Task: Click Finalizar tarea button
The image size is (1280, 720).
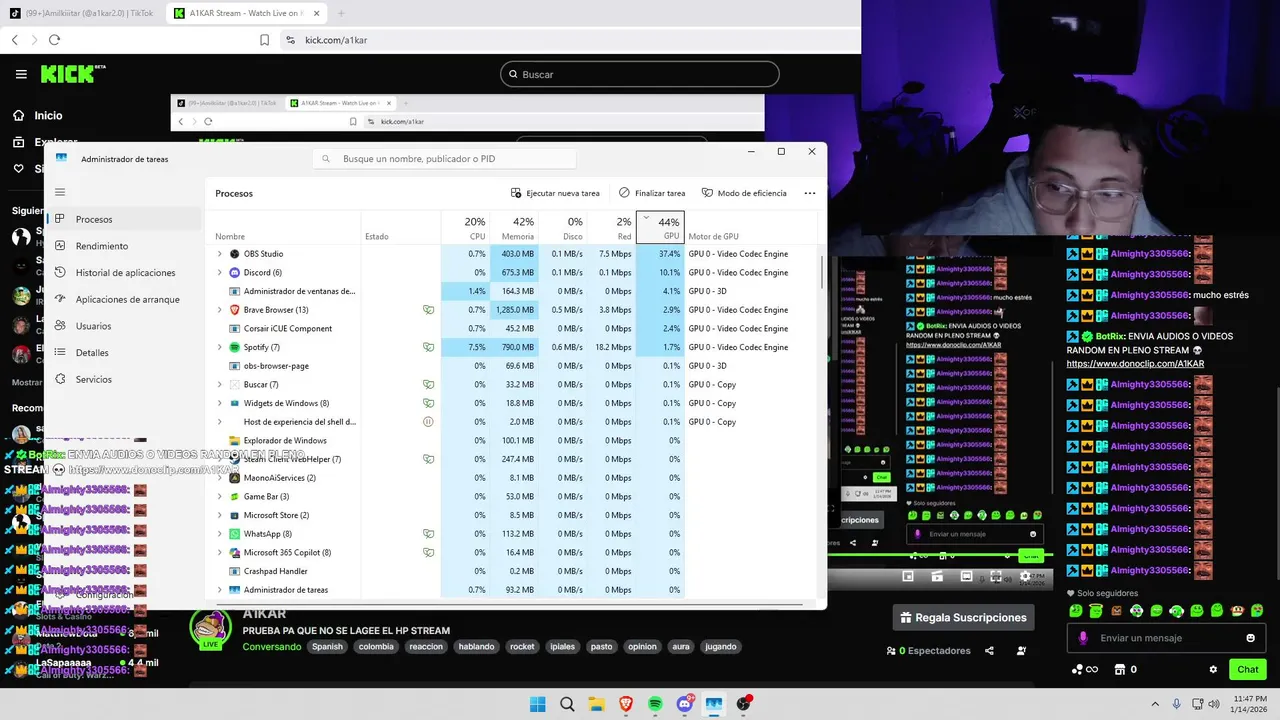Action: (652, 193)
